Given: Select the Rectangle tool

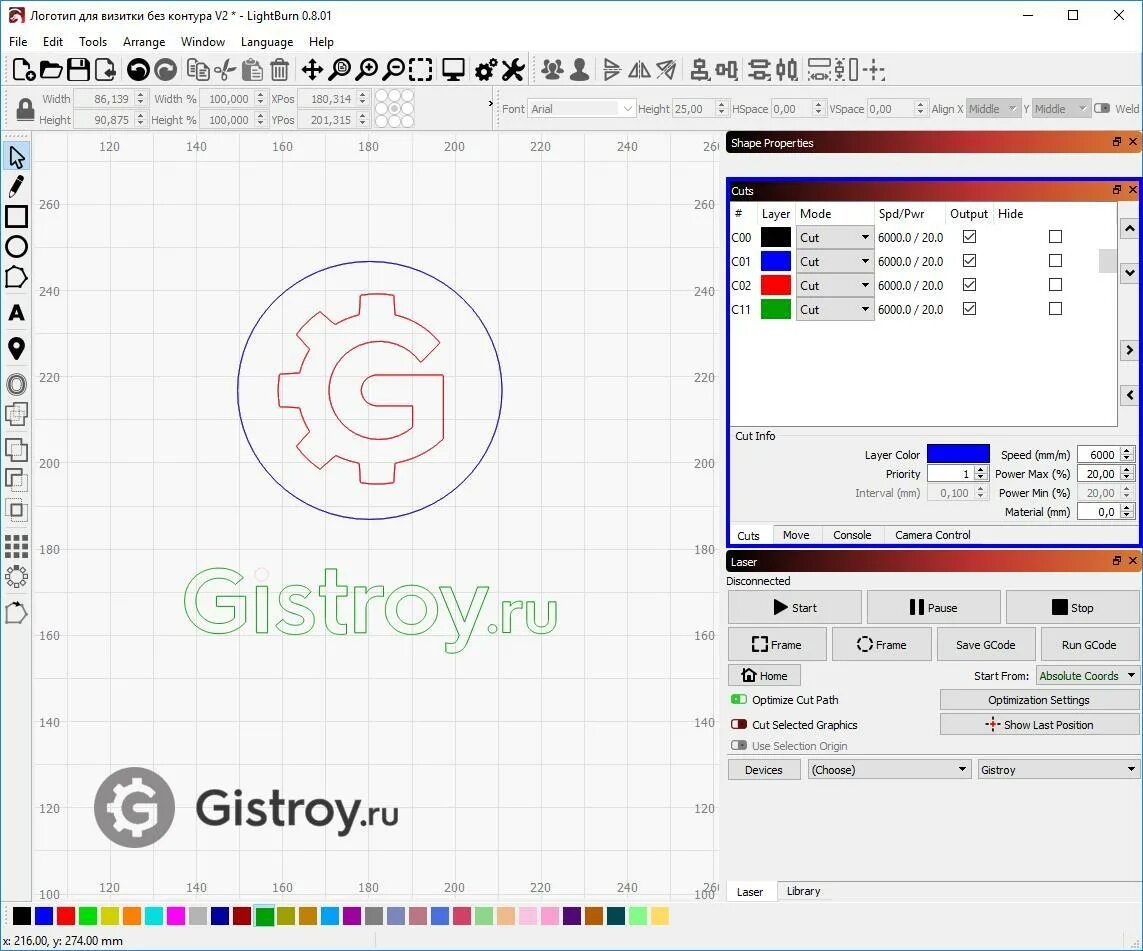Looking at the screenshot, I should [16, 216].
